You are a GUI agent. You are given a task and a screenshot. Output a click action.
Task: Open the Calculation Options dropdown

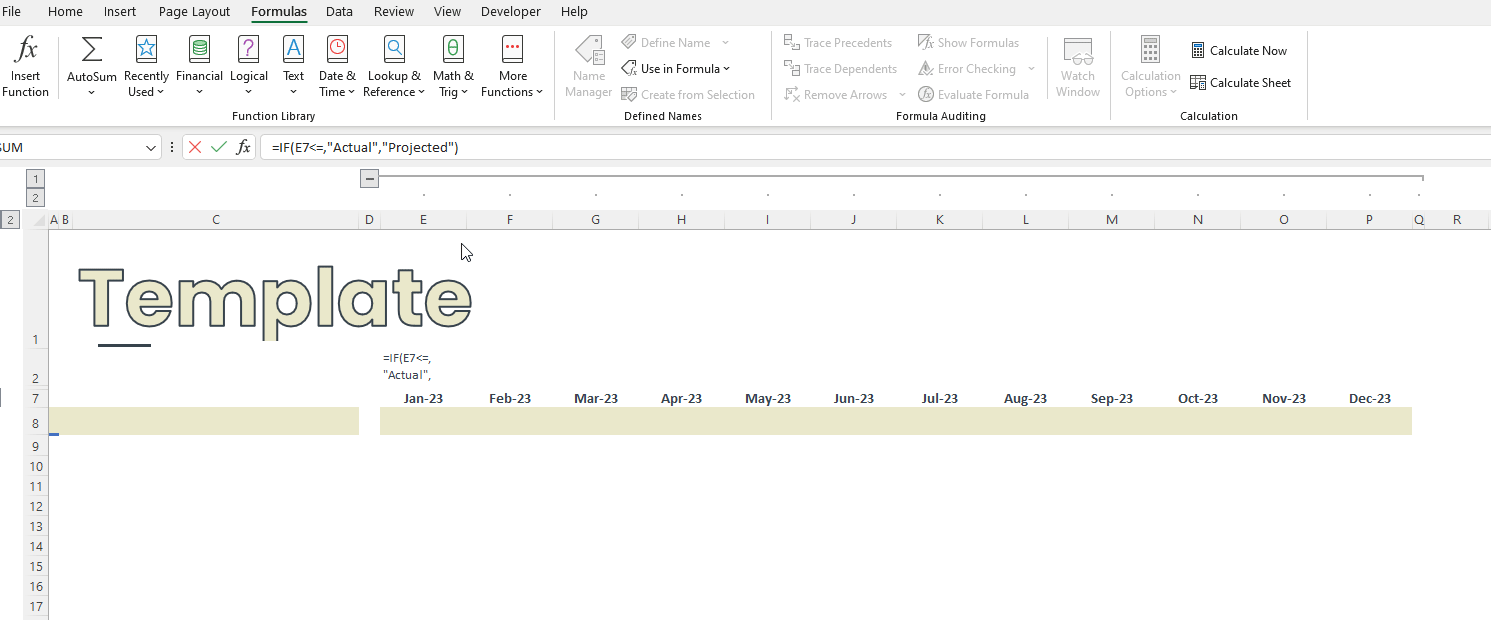click(x=1150, y=65)
